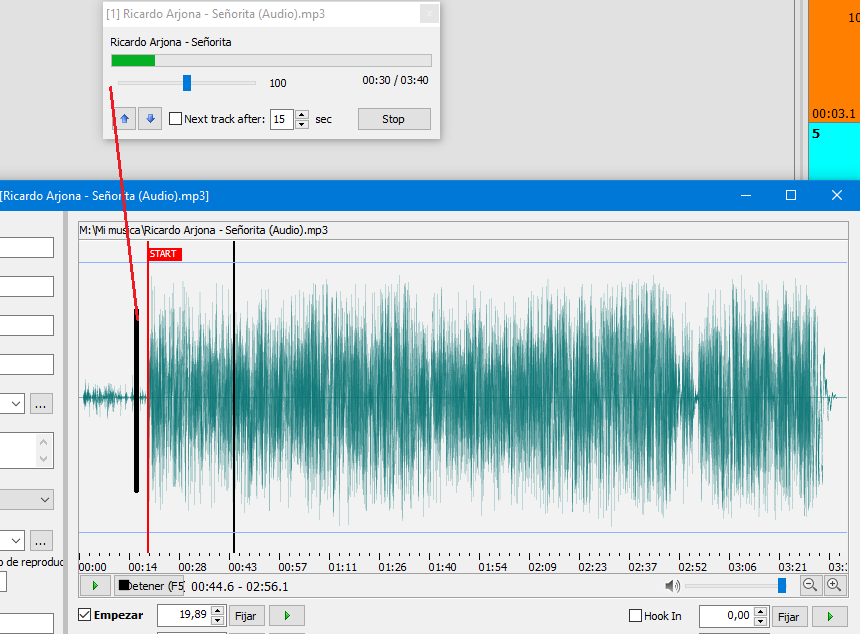This screenshot has height=634, width=860.
Task: Click the red START marker flag
Action: click(x=165, y=254)
